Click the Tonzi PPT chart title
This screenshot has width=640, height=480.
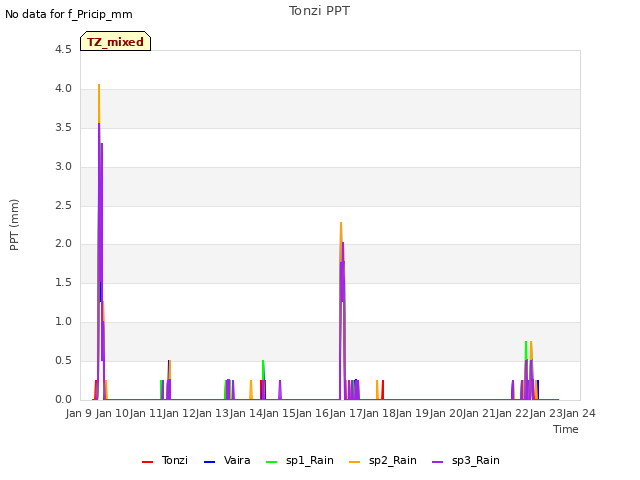point(319,11)
